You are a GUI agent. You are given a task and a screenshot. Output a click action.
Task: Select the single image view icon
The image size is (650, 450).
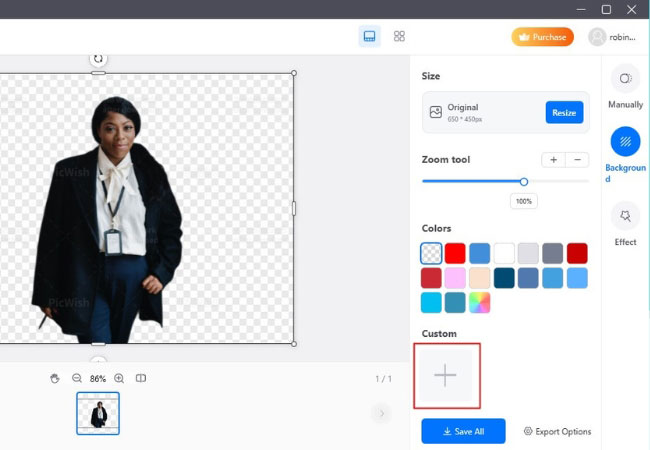369,37
